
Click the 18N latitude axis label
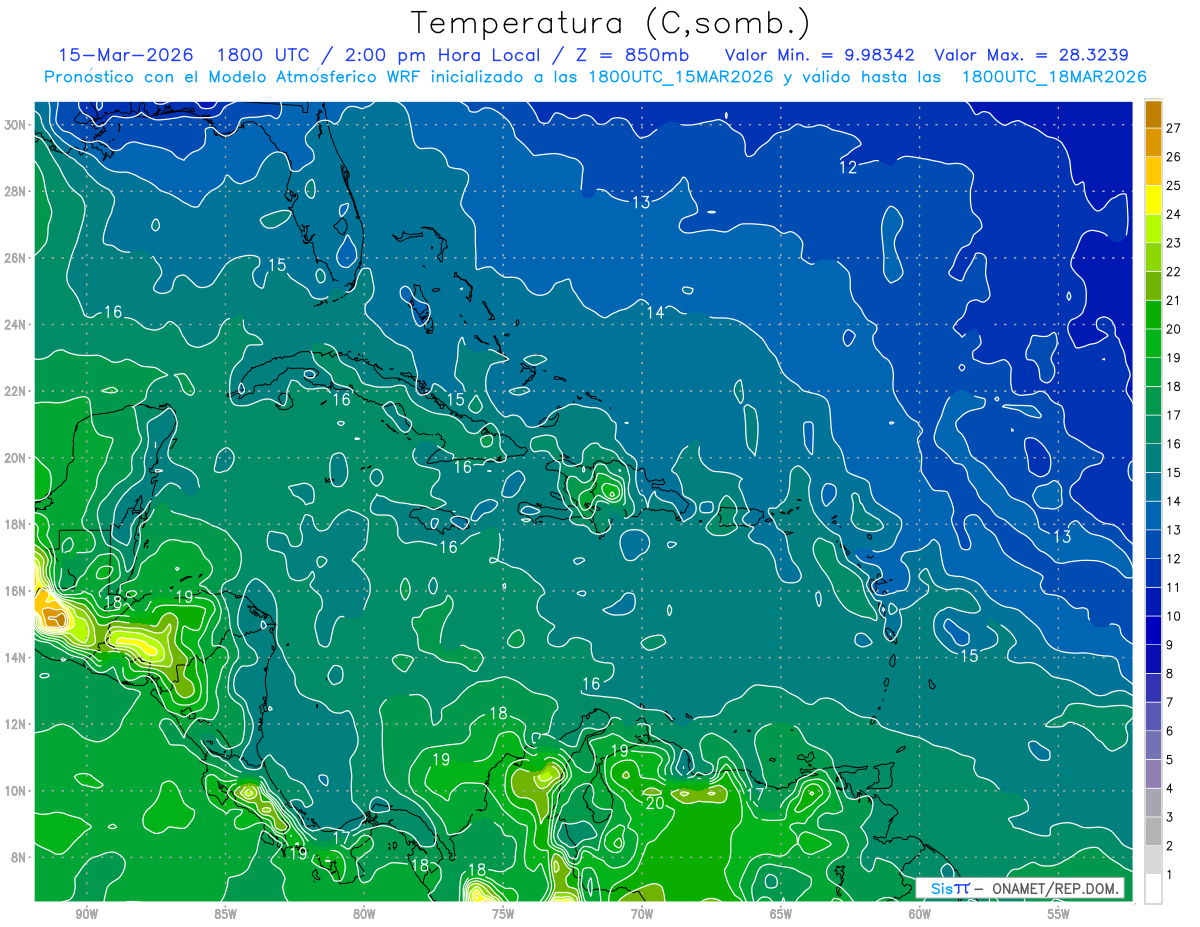(16, 524)
